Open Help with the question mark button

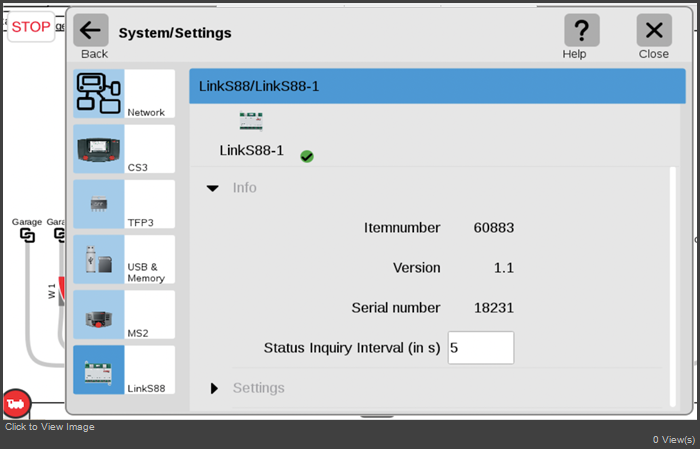[582, 30]
